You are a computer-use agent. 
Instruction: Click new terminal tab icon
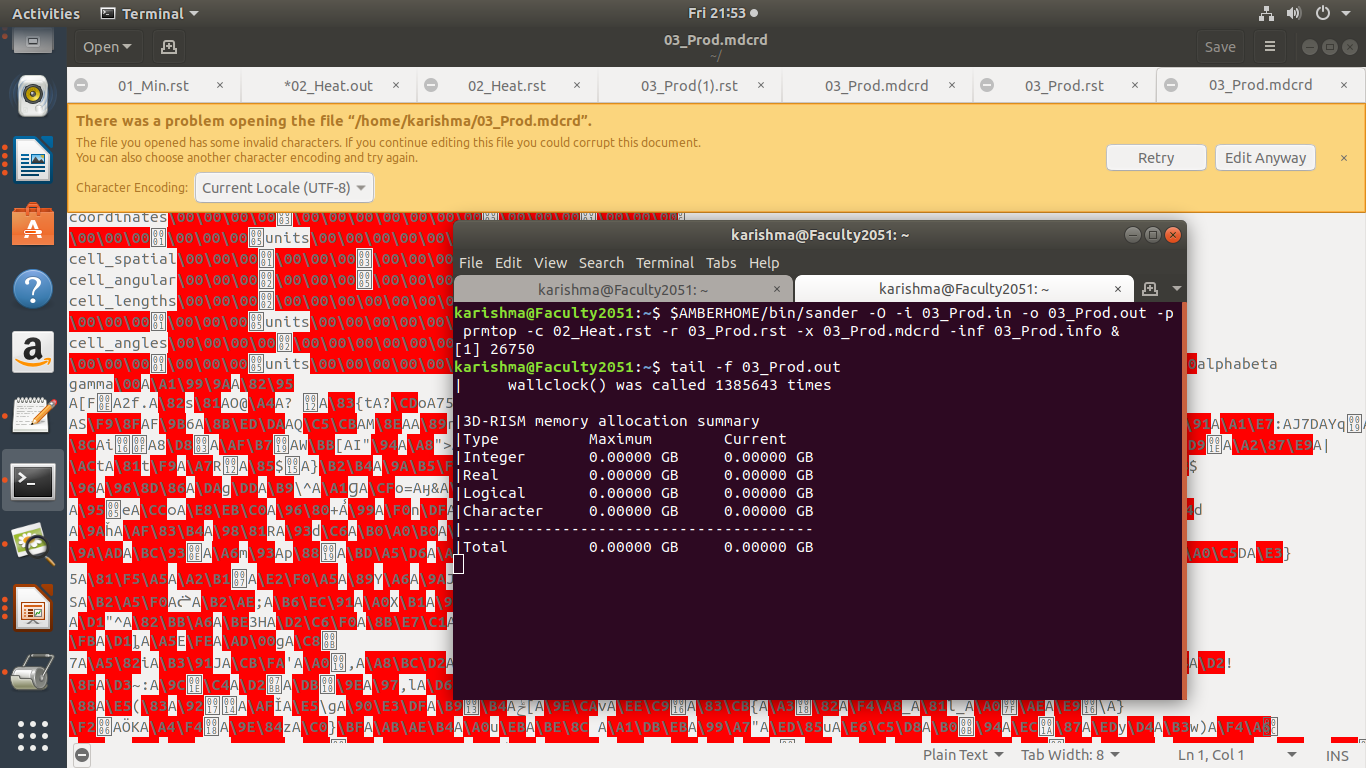[1149, 289]
